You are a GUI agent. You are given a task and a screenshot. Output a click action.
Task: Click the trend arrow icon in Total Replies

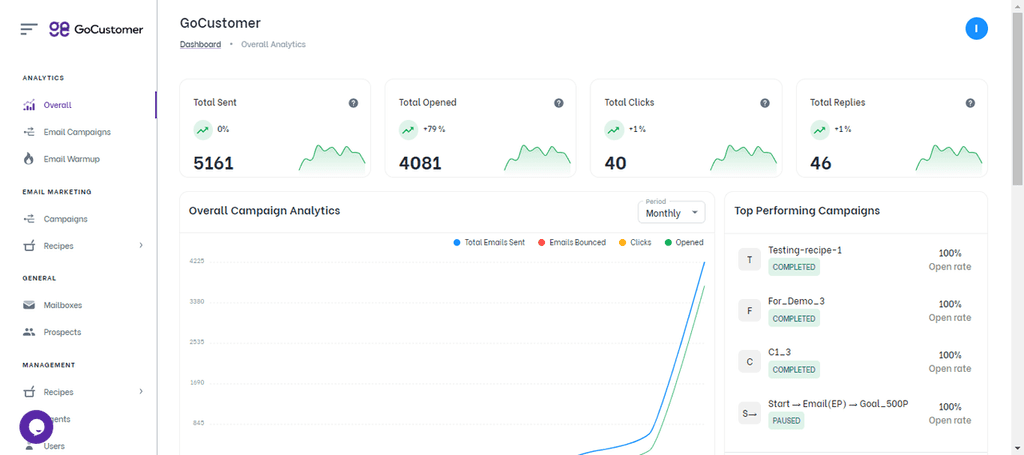[820, 130]
